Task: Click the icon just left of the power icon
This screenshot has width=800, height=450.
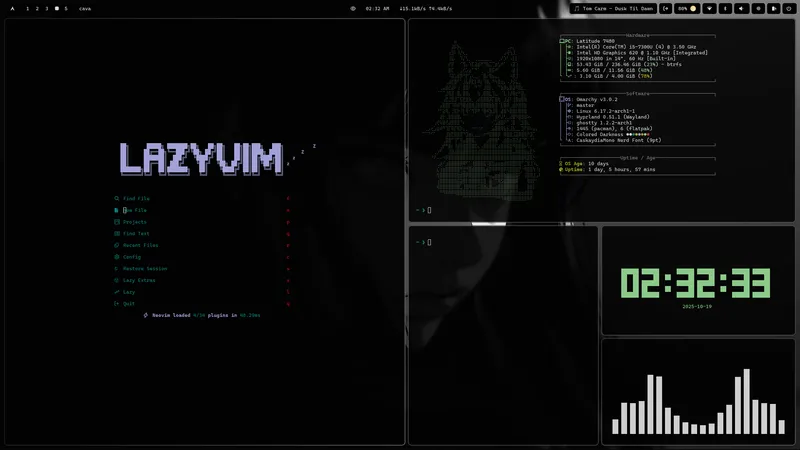Action: click(x=774, y=9)
